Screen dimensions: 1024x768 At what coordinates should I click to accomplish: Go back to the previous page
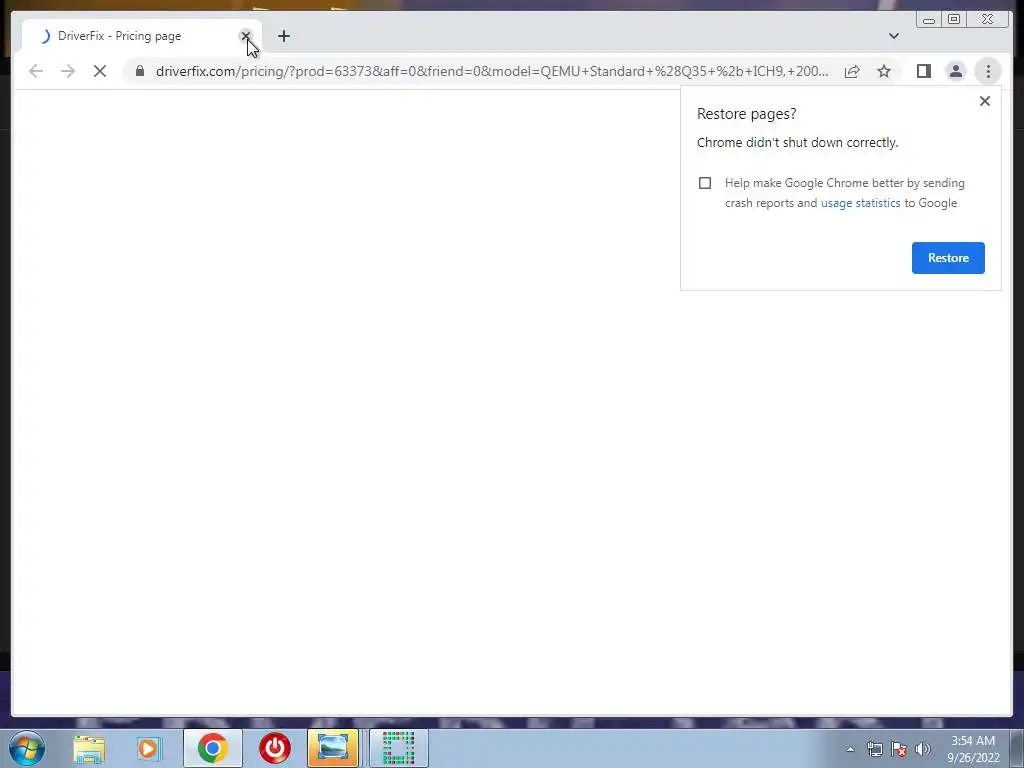(36, 71)
